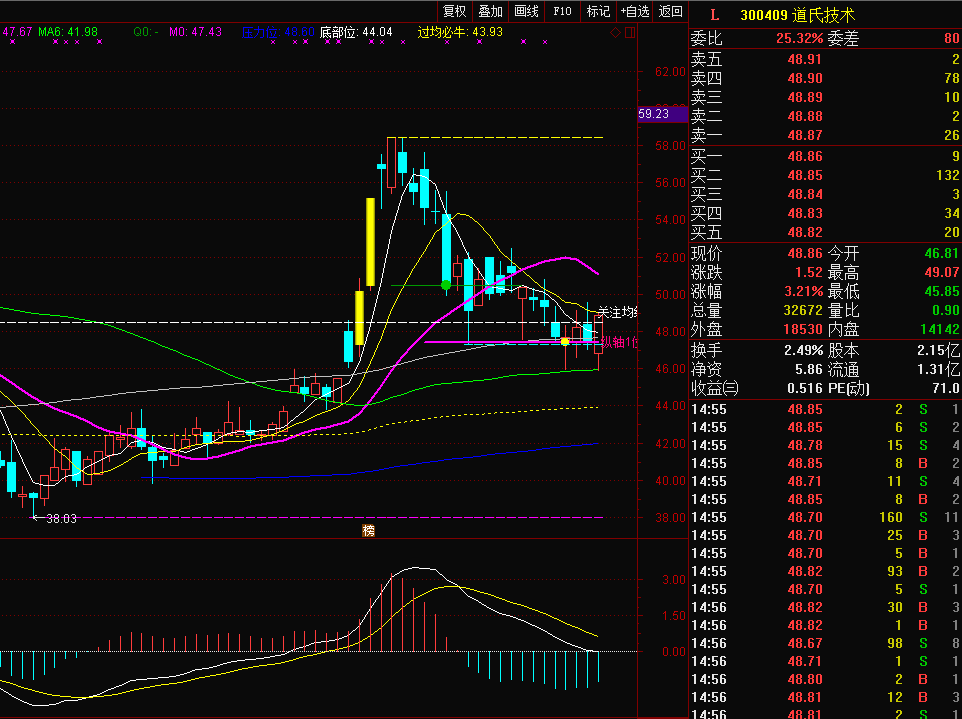Click the red diamond icon above chart

[x=615, y=32]
